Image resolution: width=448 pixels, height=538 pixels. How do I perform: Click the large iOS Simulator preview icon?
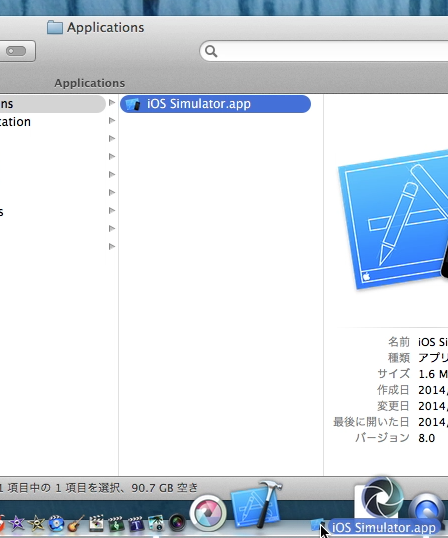pos(393,220)
